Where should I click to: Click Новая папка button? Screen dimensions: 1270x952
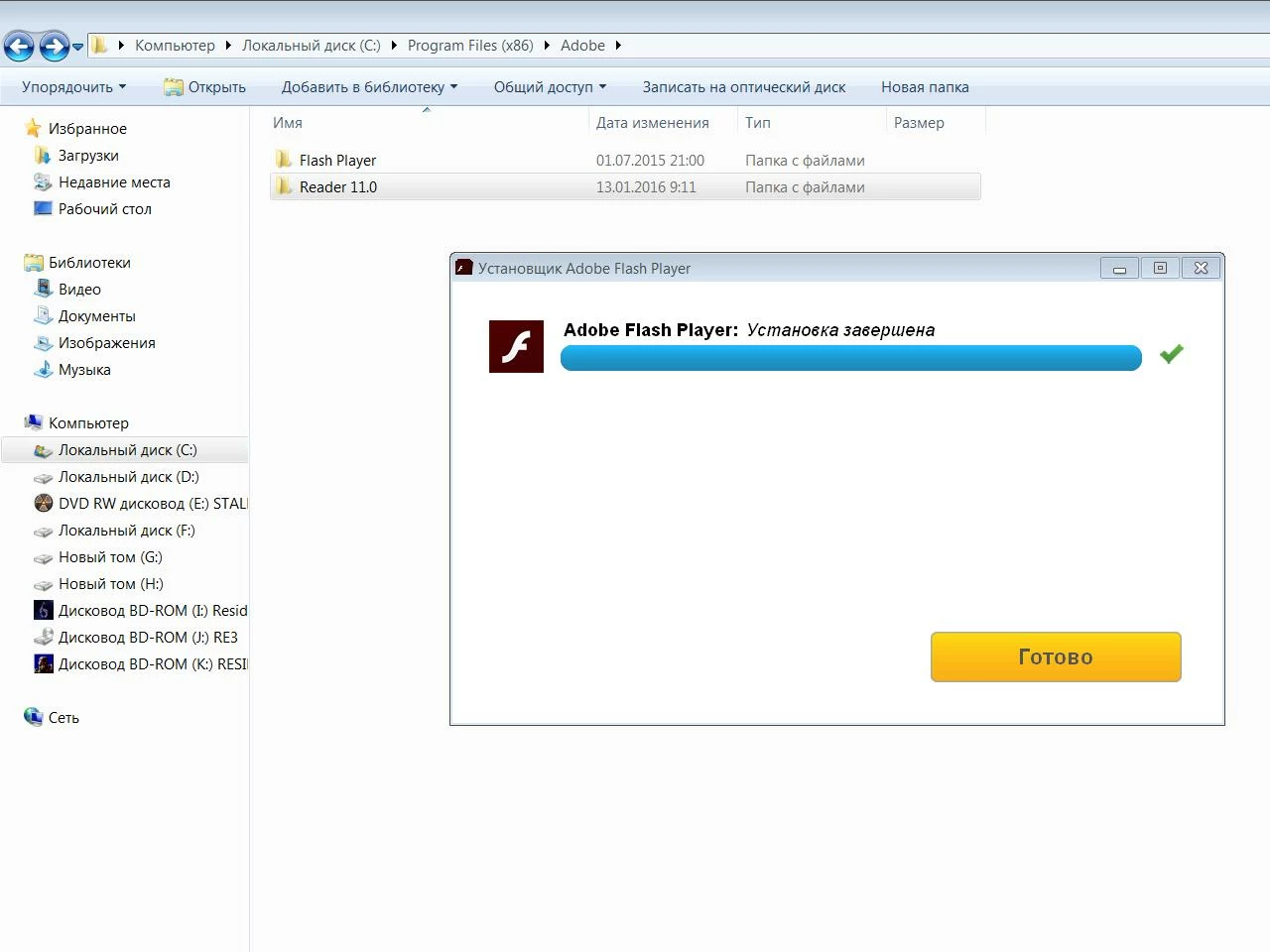(925, 87)
